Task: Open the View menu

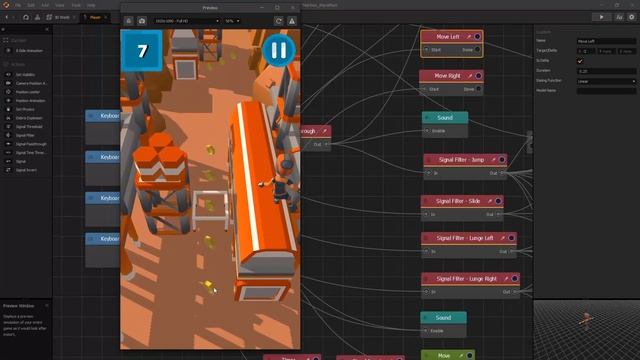Action: [60, 5]
